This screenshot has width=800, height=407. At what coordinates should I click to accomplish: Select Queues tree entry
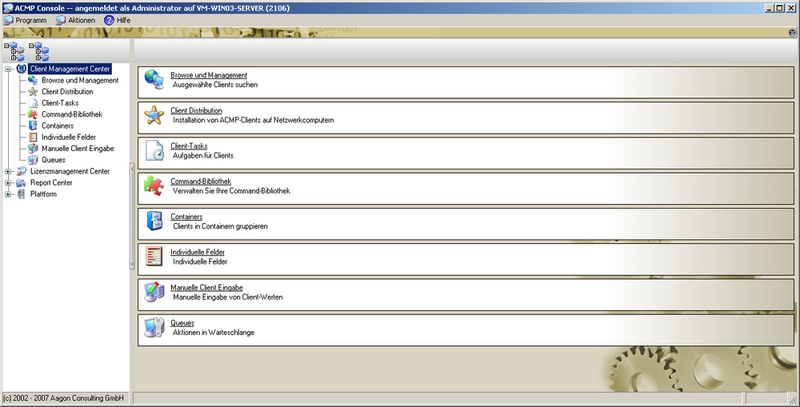point(54,160)
